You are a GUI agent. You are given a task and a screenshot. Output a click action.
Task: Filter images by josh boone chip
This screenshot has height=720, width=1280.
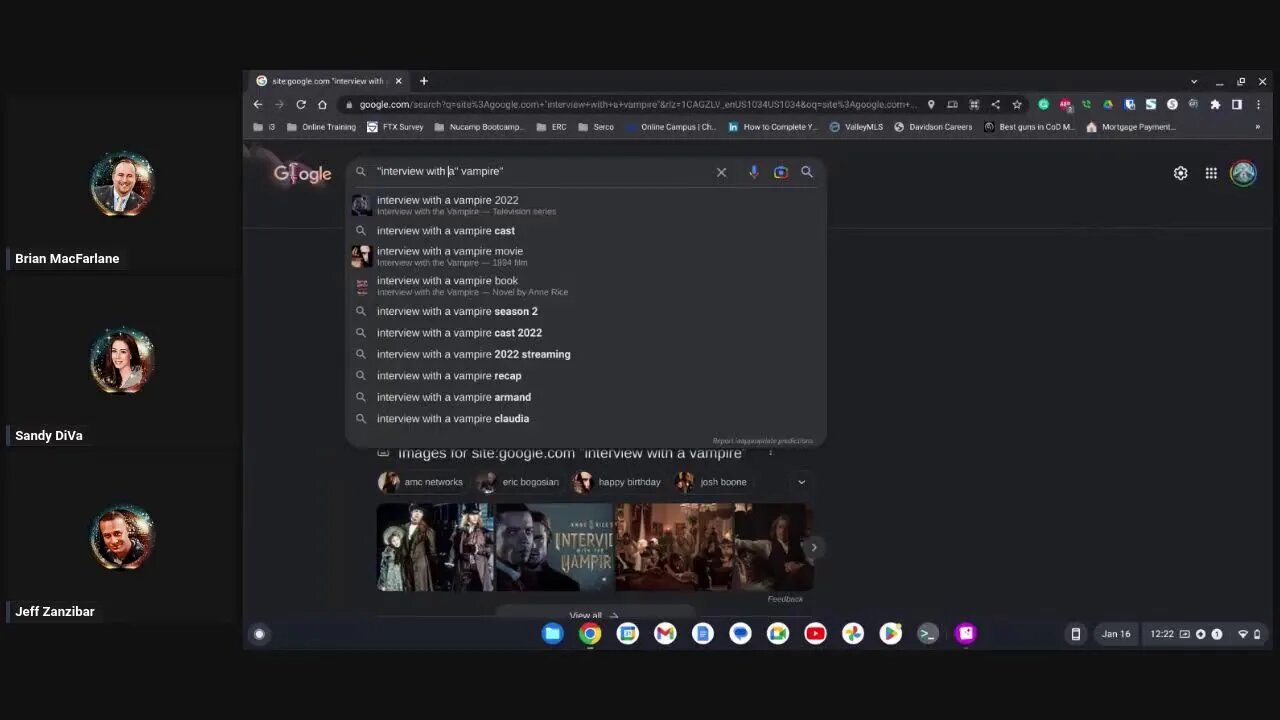tap(711, 482)
